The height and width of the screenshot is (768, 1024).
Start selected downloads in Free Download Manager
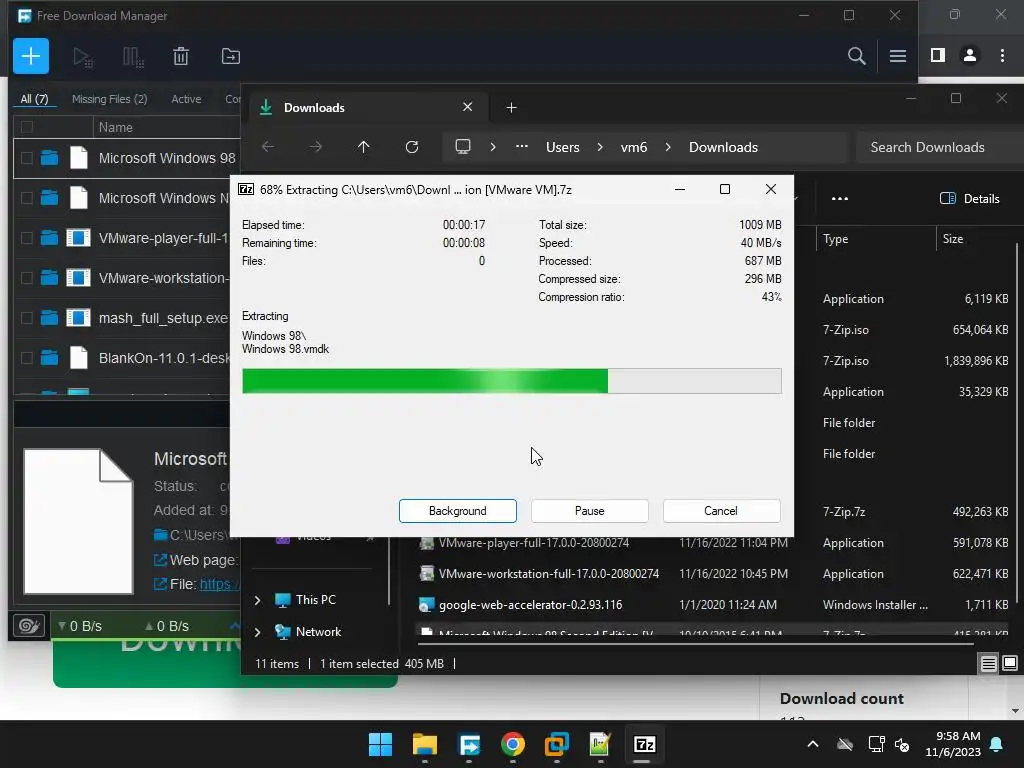[x=83, y=57]
